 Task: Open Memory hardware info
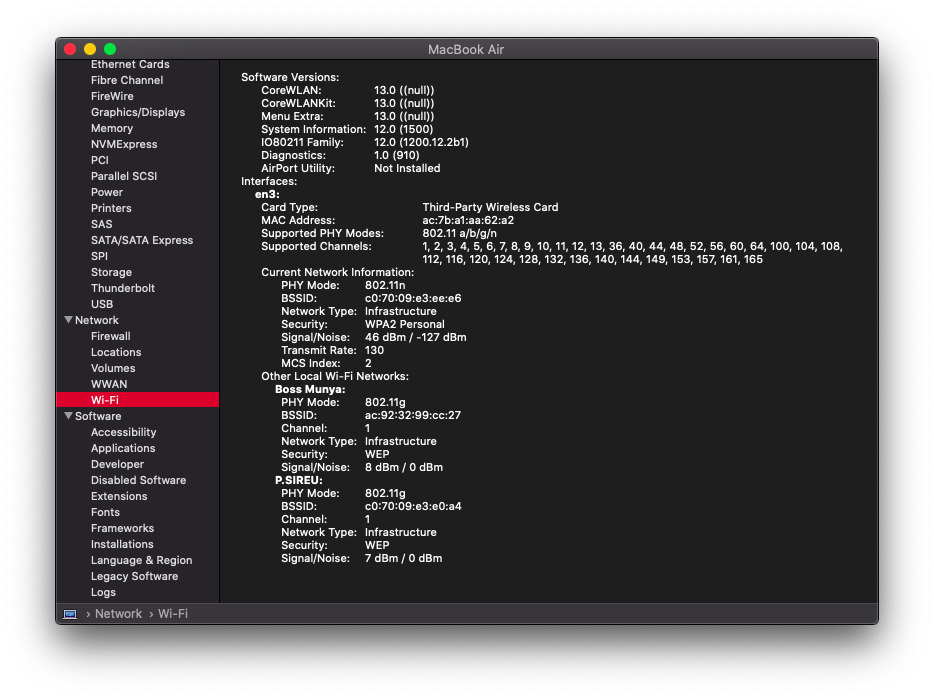[111, 129]
